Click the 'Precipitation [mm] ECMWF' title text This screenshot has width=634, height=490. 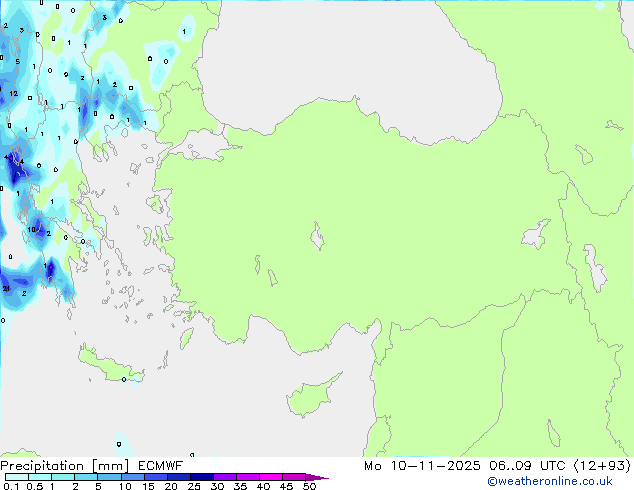point(91,466)
